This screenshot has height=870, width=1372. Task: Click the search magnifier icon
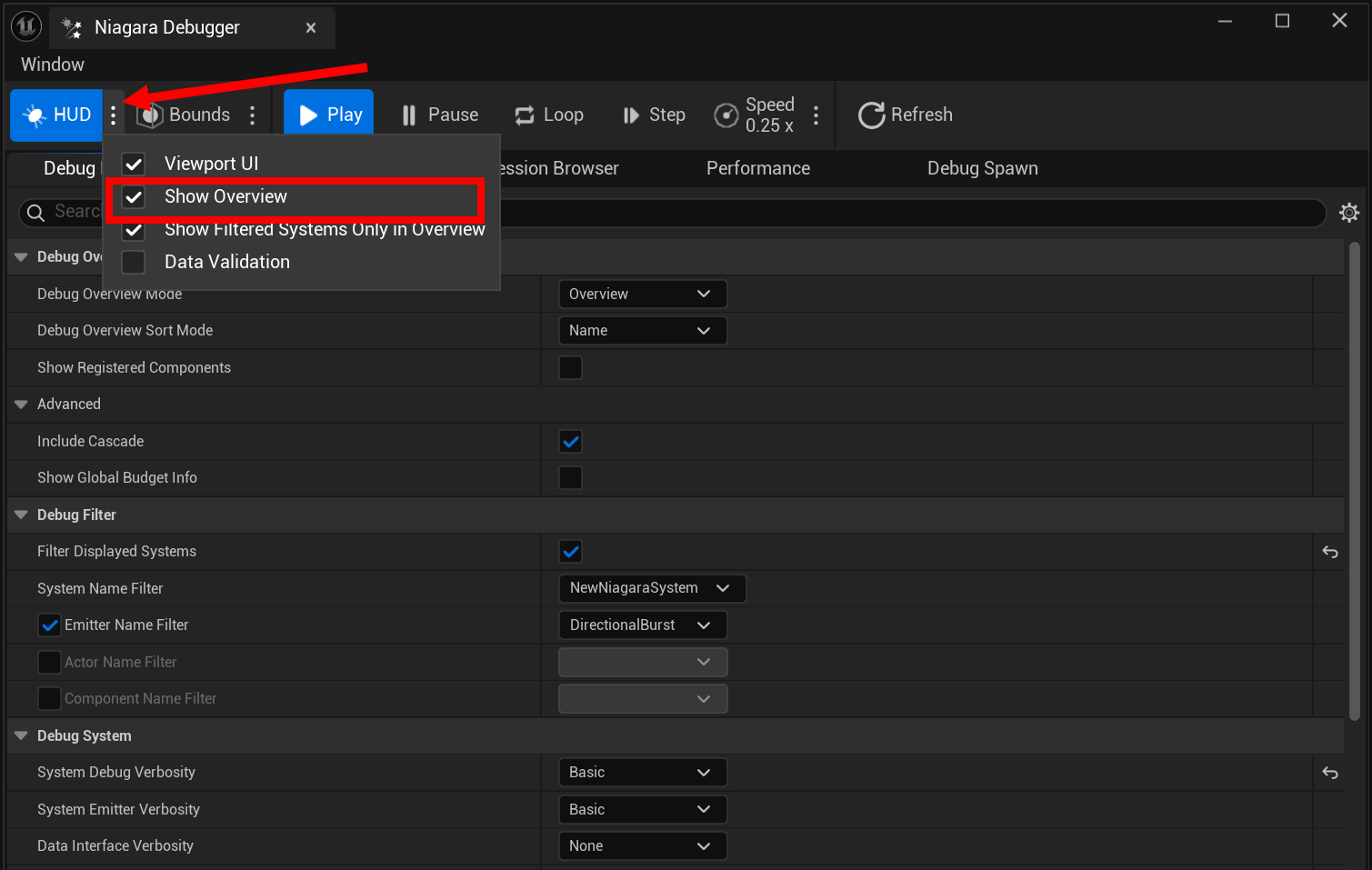35,213
